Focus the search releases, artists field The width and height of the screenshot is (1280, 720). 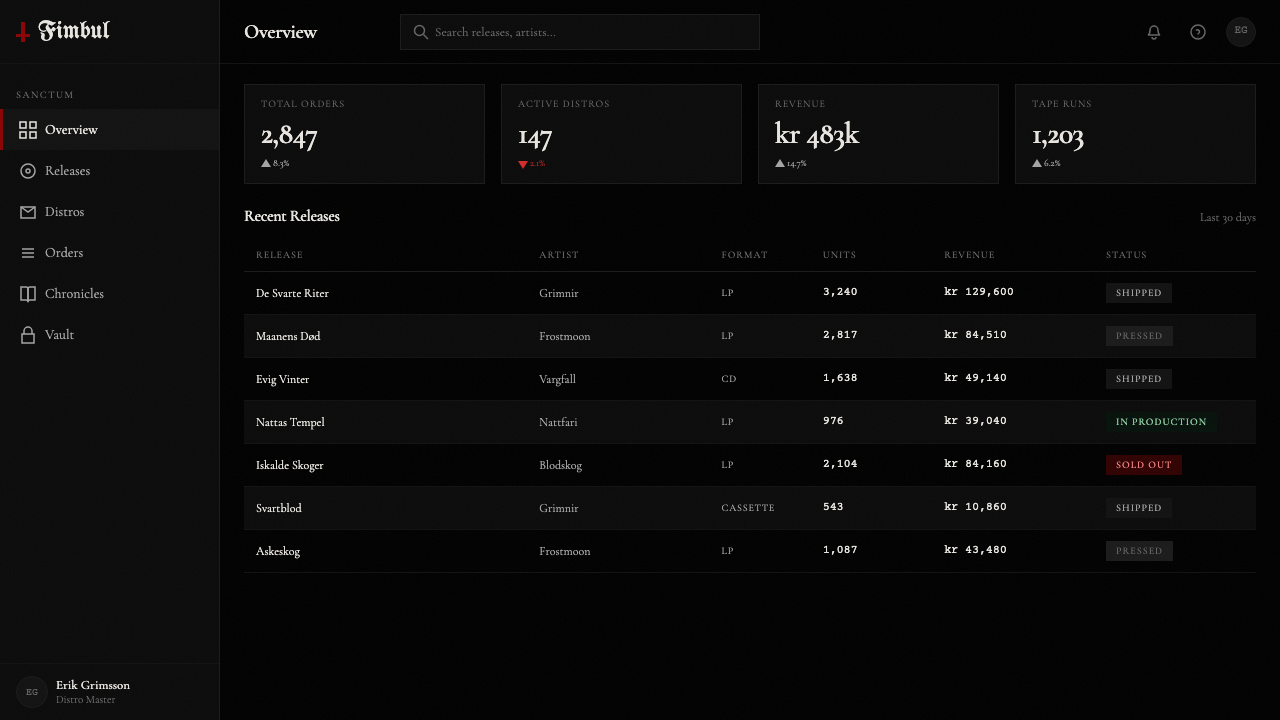pyautogui.click(x=580, y=32)
